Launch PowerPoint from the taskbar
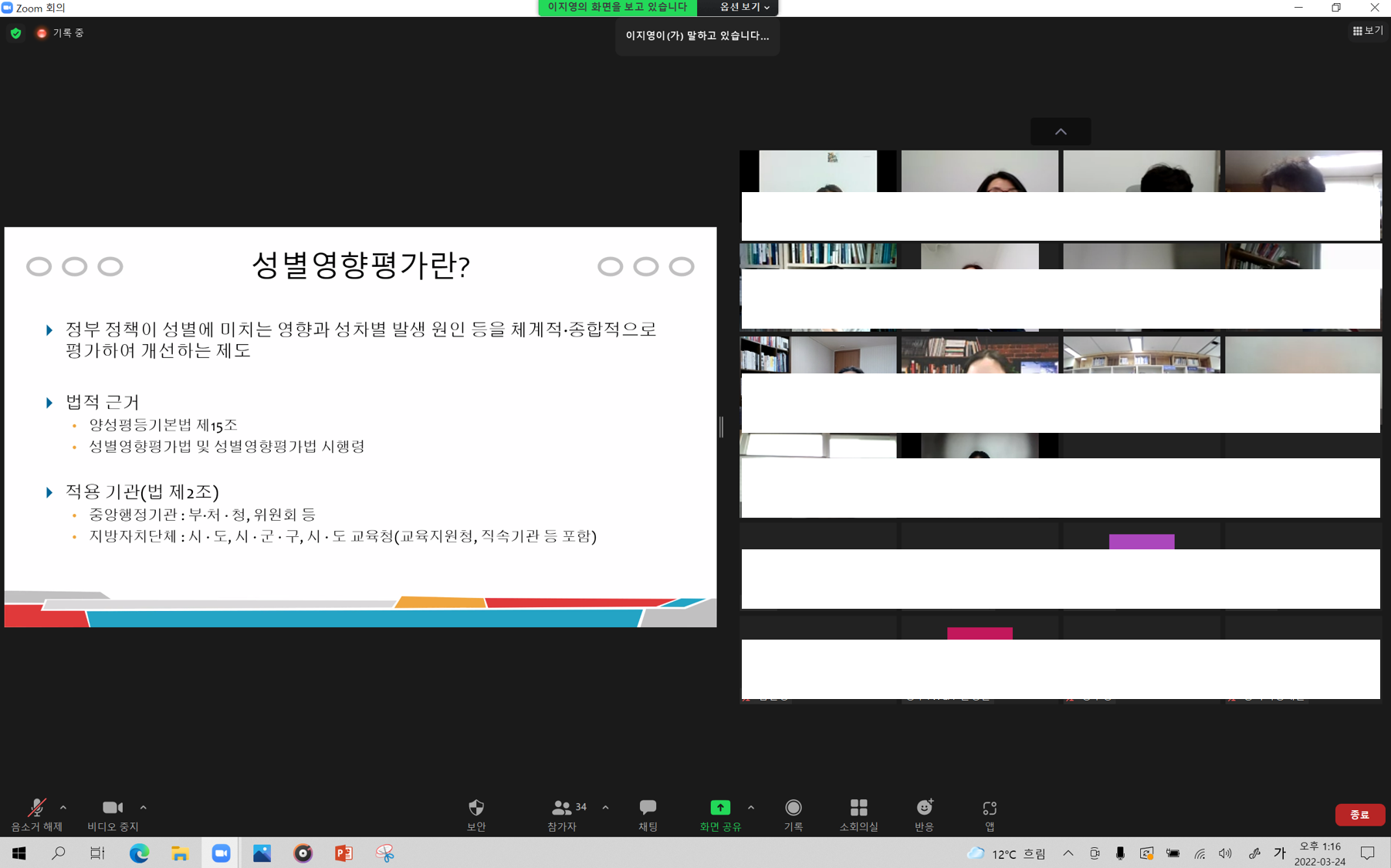 [344, 853]
